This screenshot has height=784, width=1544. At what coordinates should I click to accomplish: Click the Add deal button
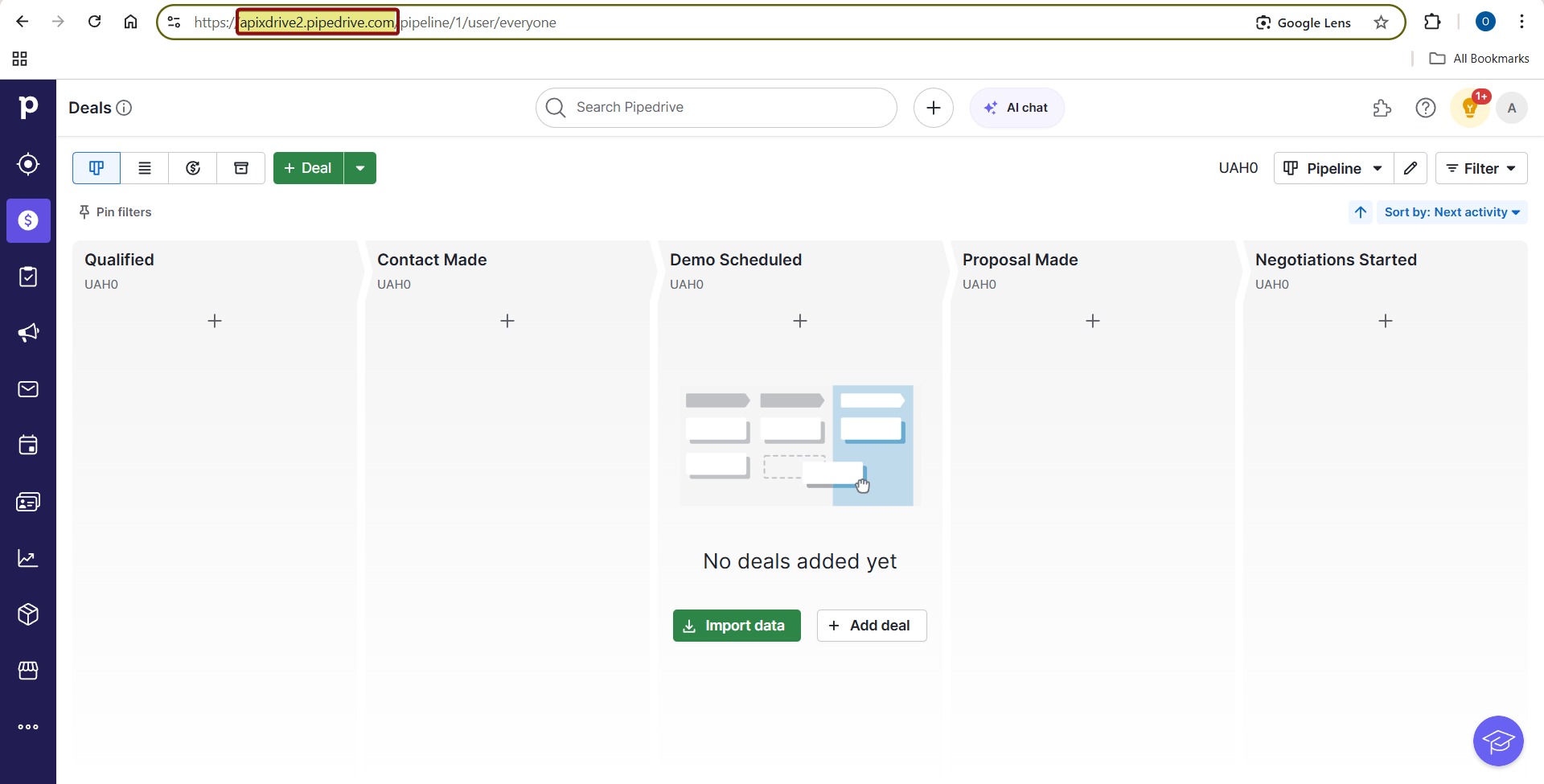point(872,626)
